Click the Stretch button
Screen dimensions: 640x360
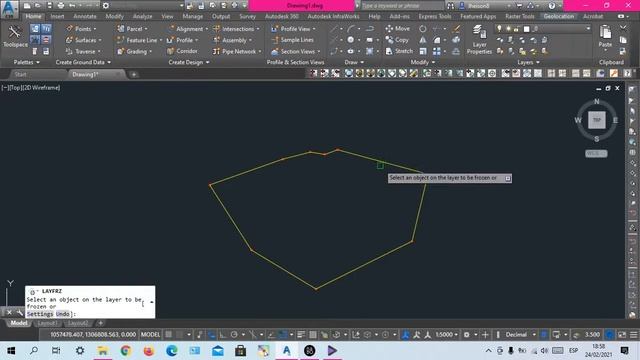pos(400,51)
